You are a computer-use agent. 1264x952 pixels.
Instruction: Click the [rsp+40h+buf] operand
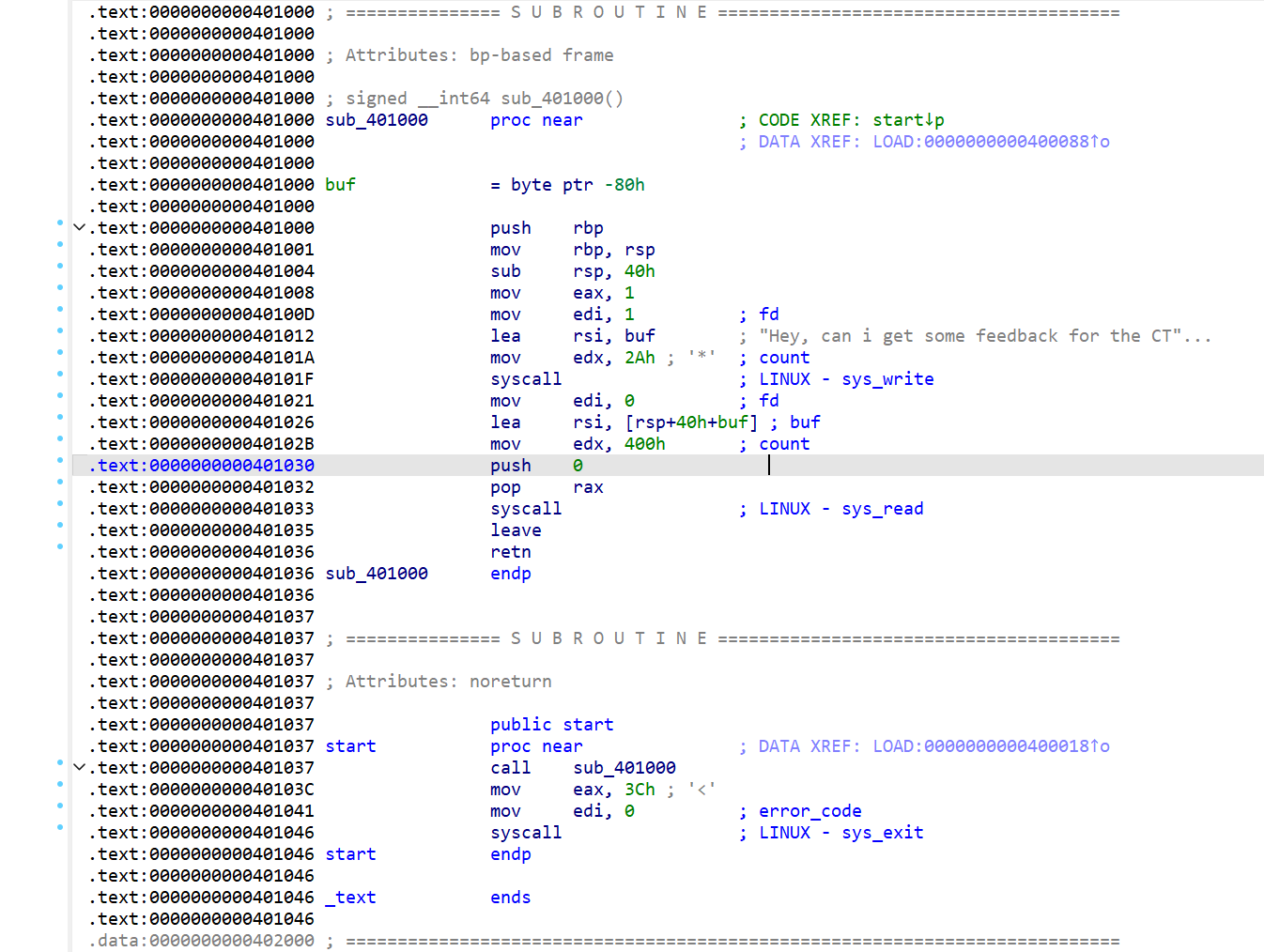tap(691, 422)
